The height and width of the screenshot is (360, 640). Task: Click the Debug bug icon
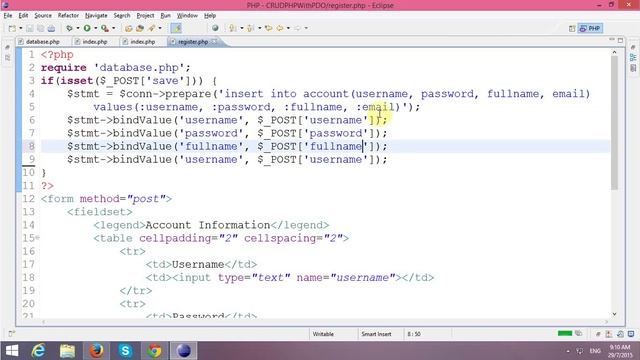[x=69, y=28]
